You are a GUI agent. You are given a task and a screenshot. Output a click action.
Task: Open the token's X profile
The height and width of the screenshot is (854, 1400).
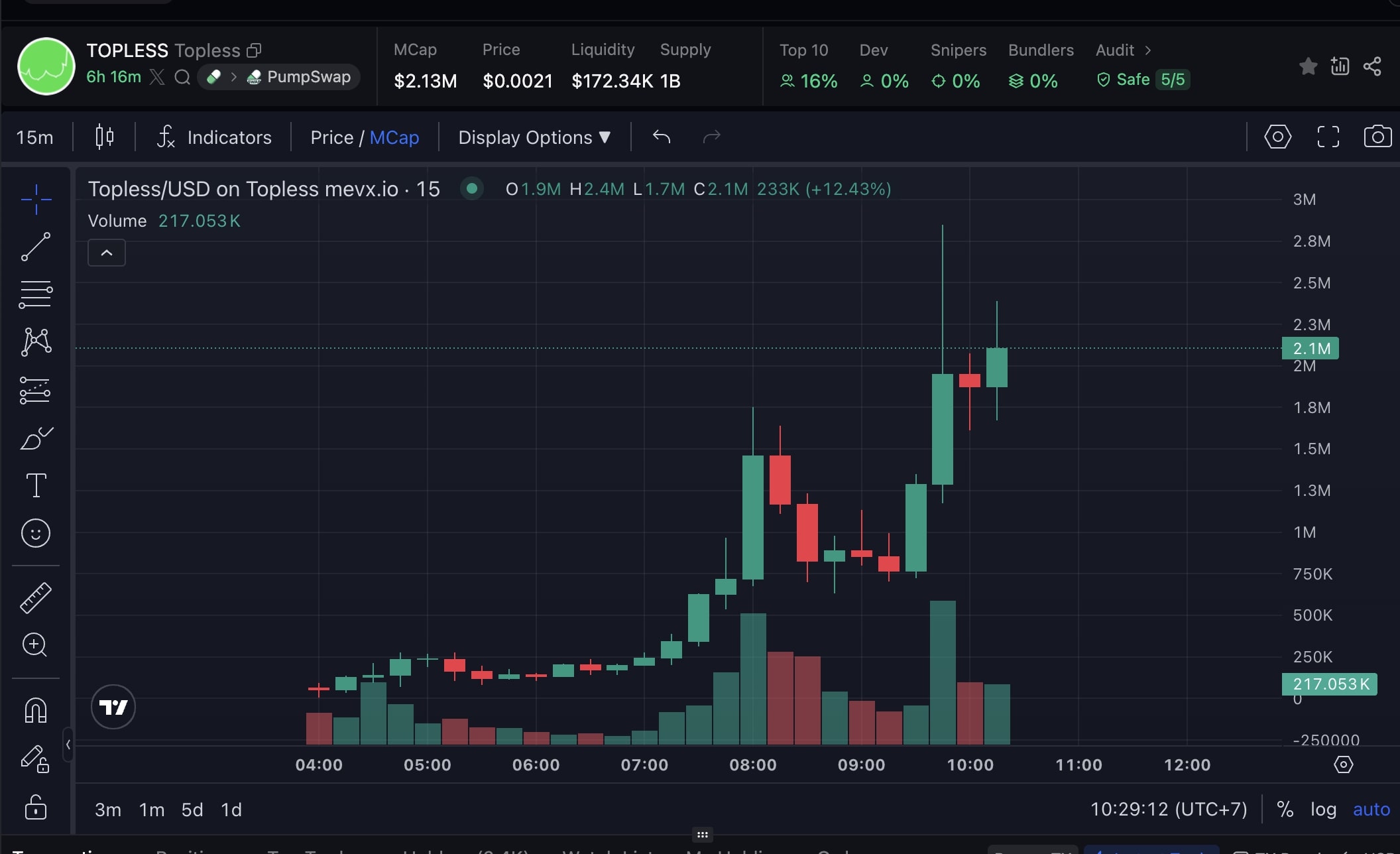click(x=157, y=77)
